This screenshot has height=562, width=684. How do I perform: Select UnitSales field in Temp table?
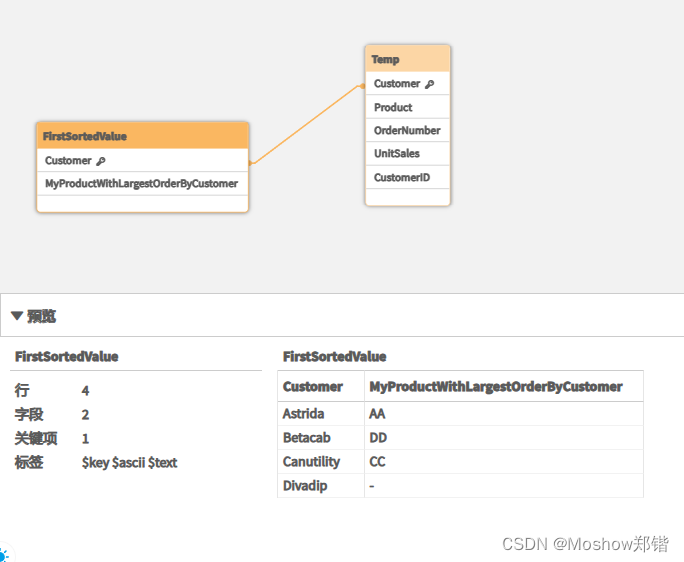coord(407,154)
